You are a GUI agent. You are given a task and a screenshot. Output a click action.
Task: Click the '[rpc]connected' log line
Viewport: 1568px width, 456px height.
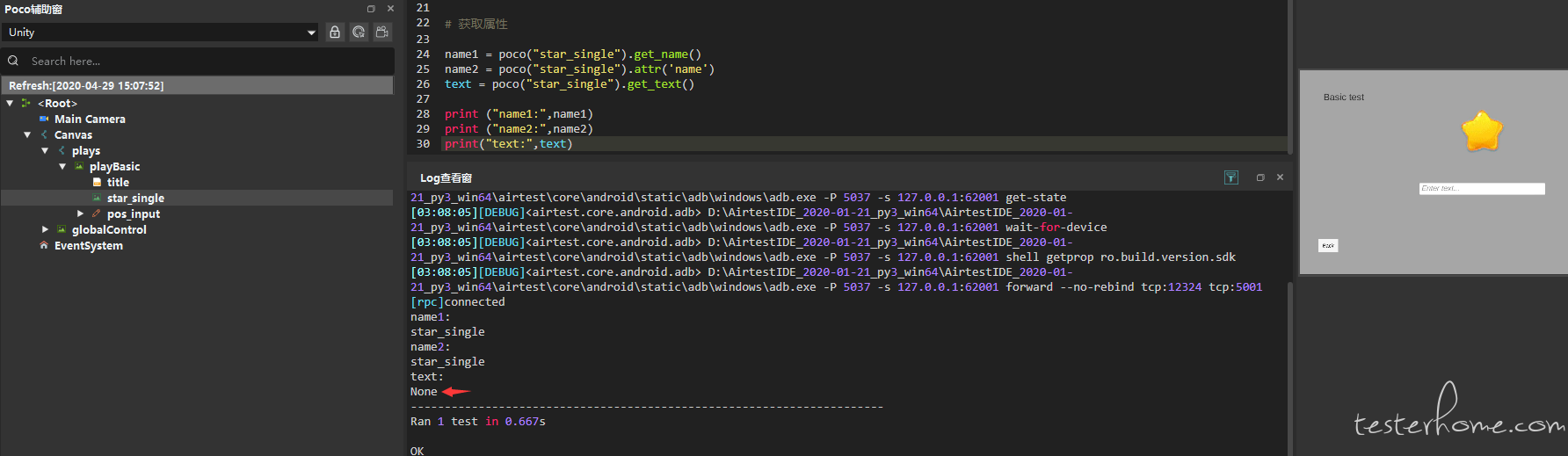coord(458,302)
